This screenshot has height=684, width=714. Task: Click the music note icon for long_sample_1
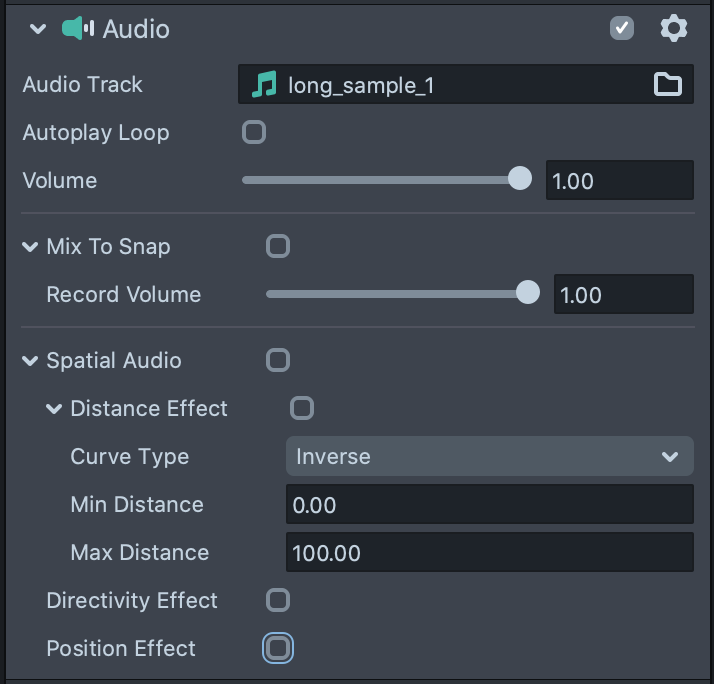point(264,85)
